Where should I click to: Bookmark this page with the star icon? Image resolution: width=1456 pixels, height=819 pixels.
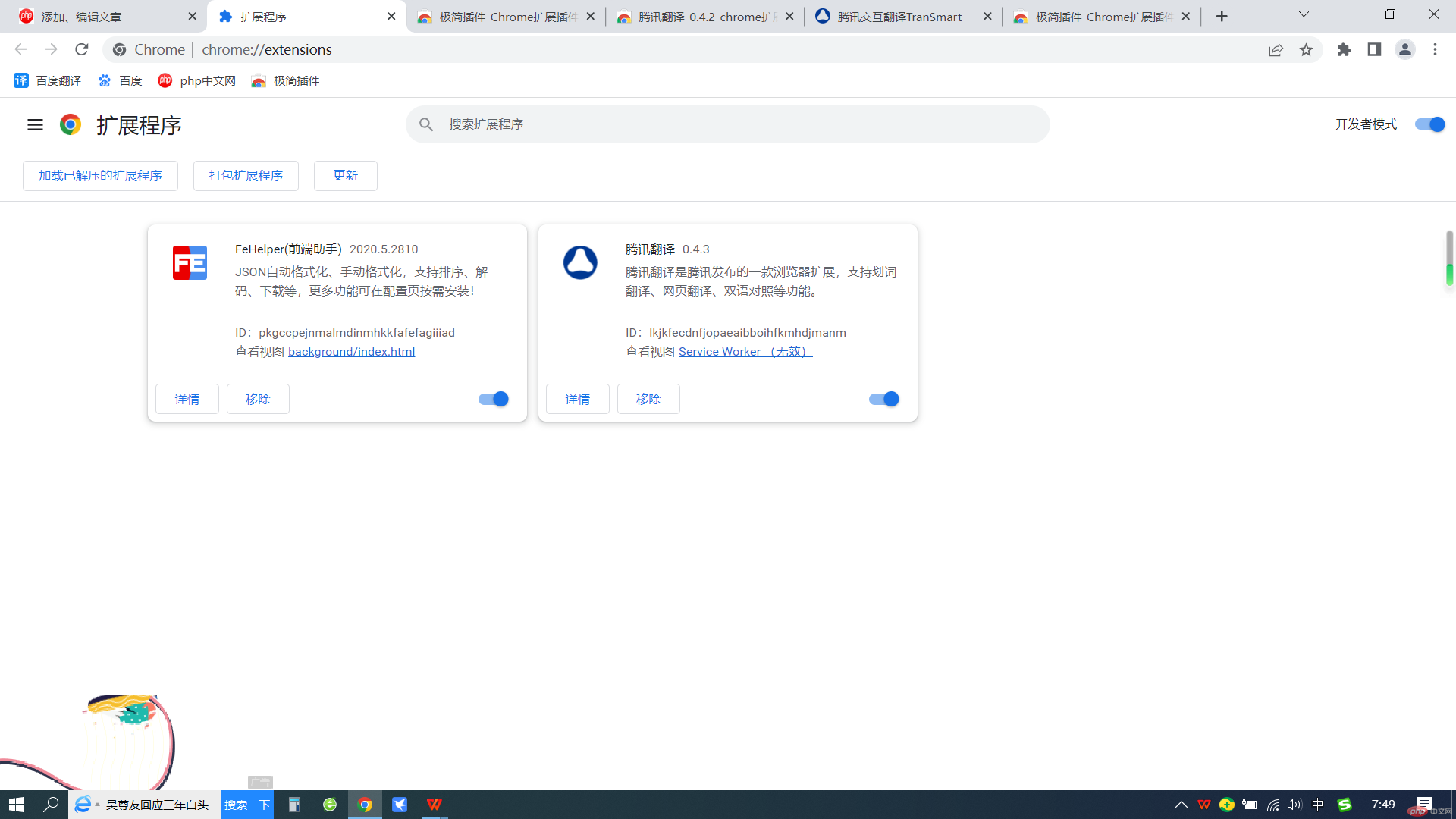tap(1306, 49)
